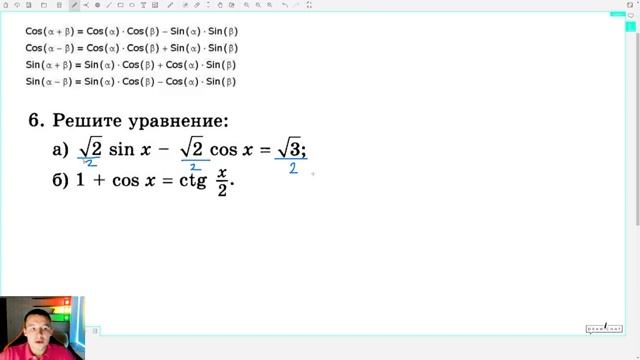Click the presenter webcam thumbnail
640x360 pixels.
42,328
